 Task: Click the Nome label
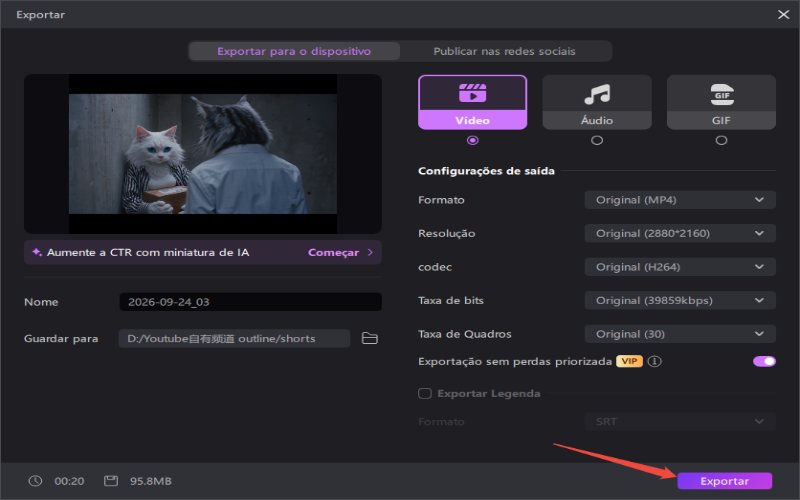pyautogui.click(x=41, y=302)
